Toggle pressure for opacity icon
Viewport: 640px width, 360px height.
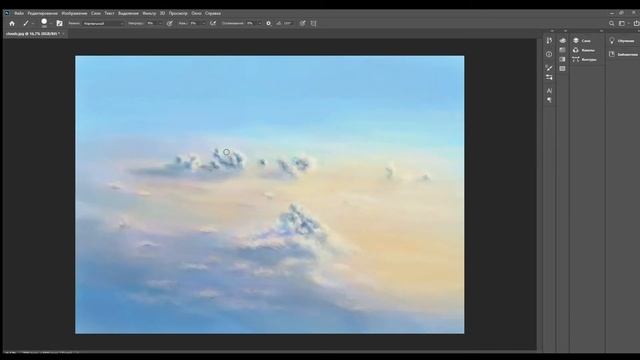(169, 23)
